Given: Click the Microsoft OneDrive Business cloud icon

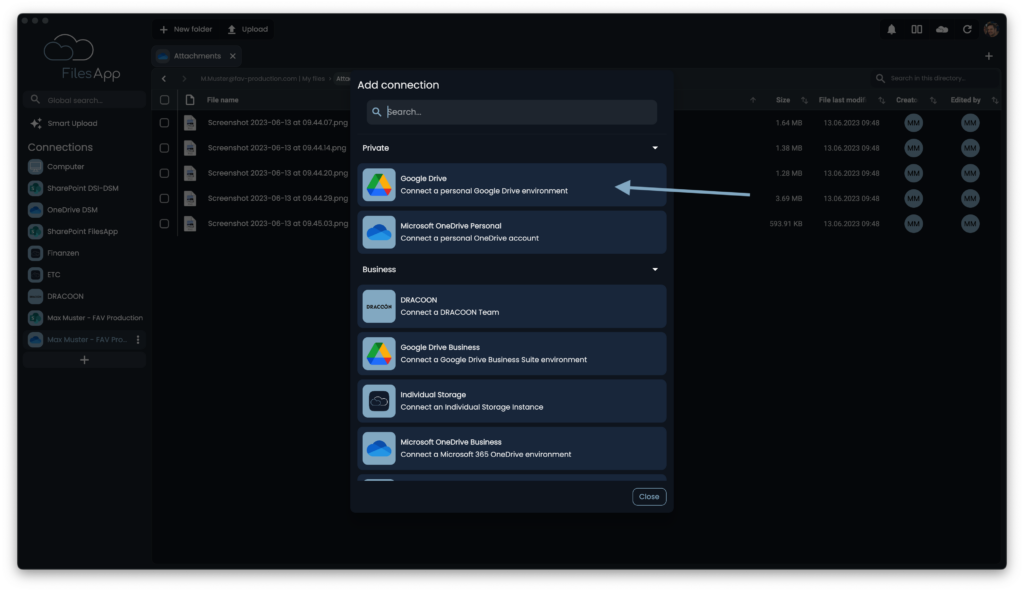Looking at the screenshot, I should (x=379, y=448).
